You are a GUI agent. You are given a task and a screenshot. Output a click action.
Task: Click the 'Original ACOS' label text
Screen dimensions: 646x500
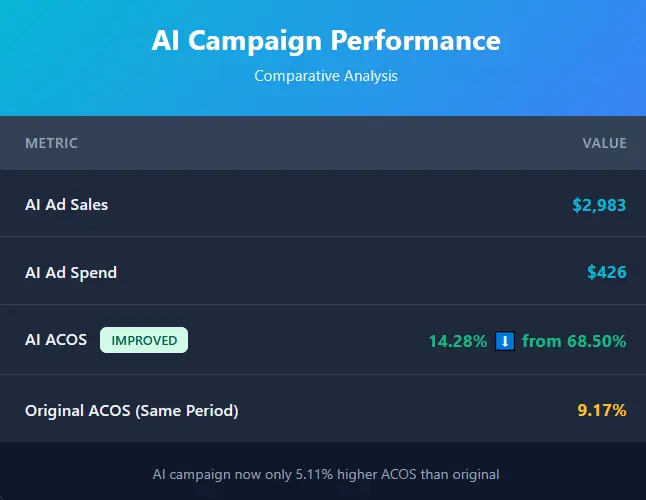pos(76,410)
